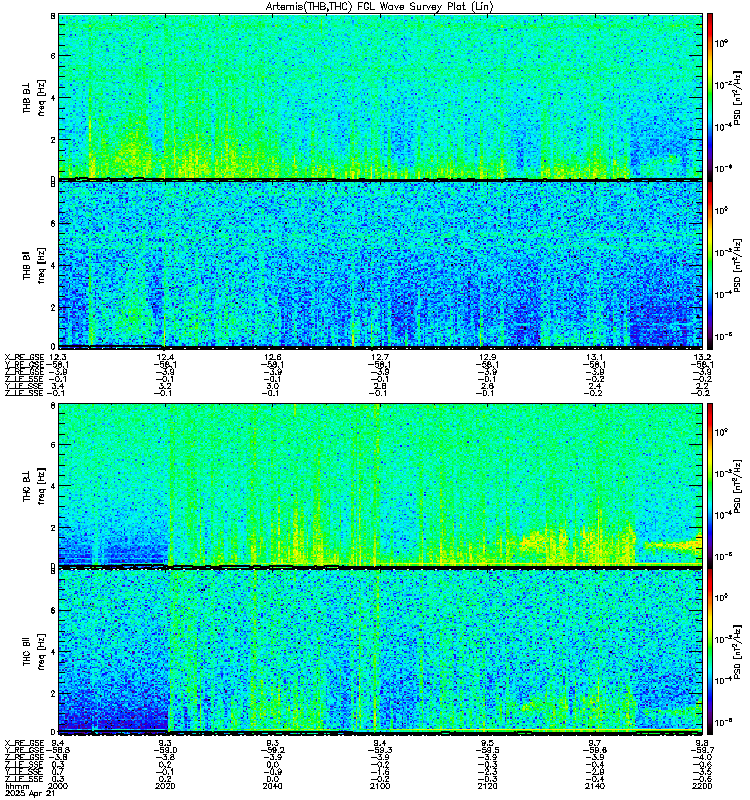This screenshot has height=800, width=750.
Task: Click the 2200 time tick label
Action: pos(702,786)
